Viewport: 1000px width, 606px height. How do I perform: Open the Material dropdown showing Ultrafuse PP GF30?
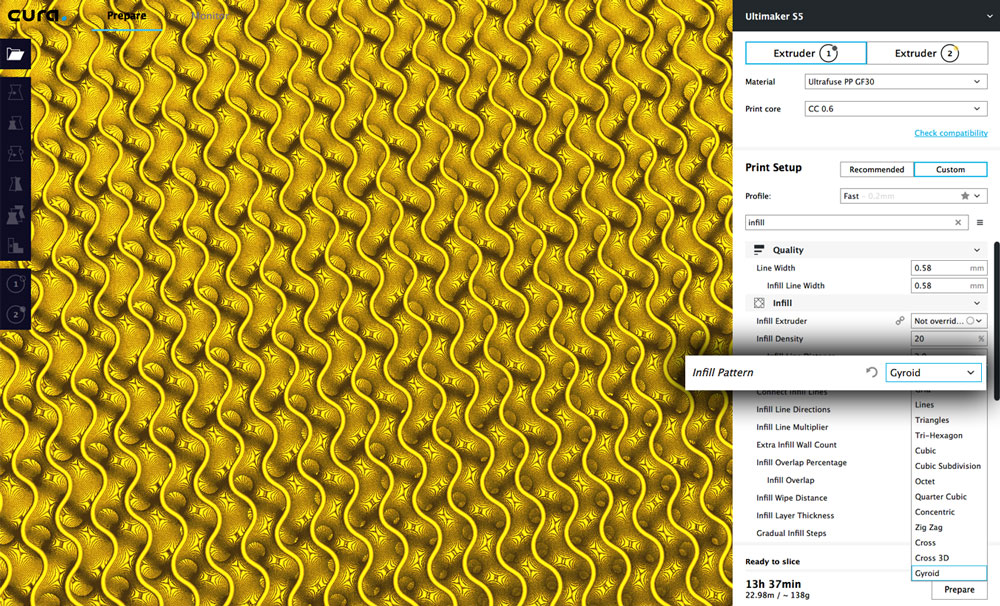(x=896, y=82)
